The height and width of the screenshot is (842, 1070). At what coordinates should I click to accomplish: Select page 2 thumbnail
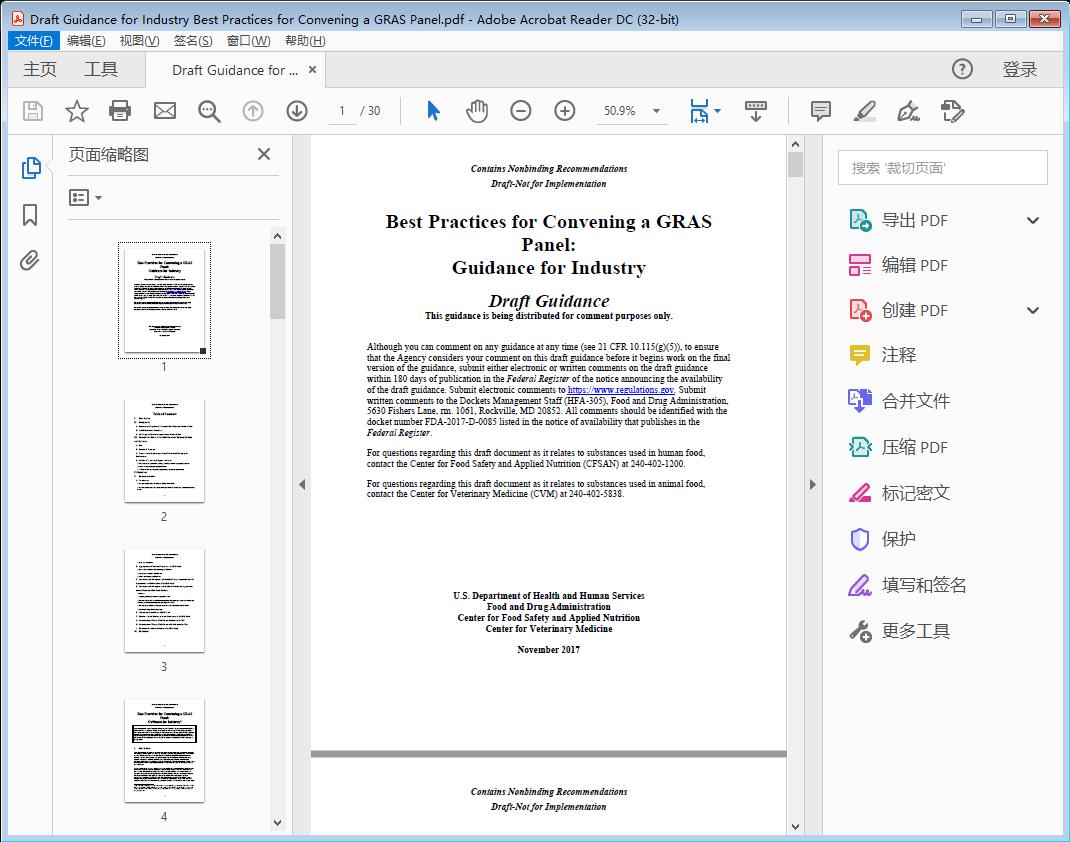pyautogui.click(x=163, y=452)
